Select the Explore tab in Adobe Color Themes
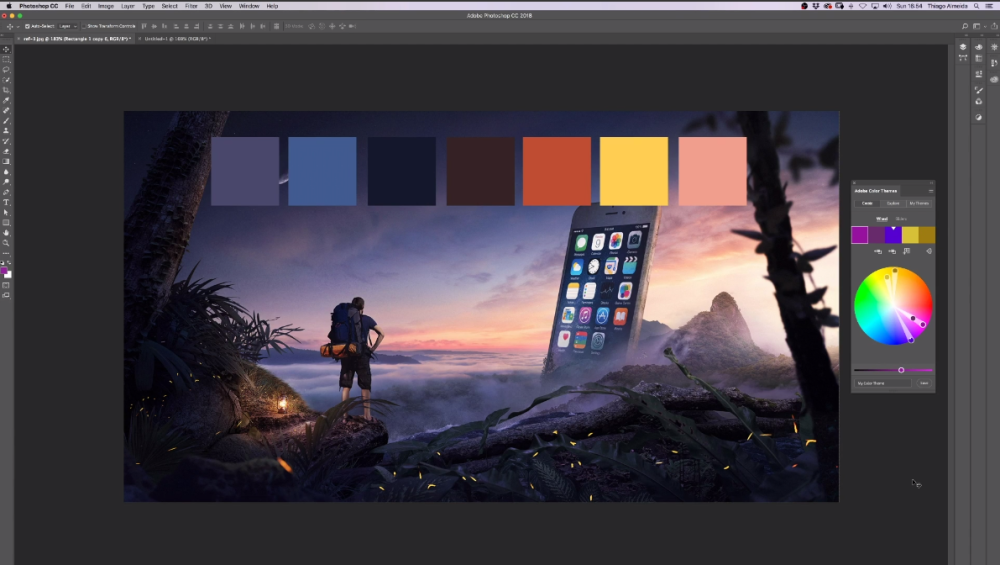This screenshot has width=1000, height=565. point(893,203)
